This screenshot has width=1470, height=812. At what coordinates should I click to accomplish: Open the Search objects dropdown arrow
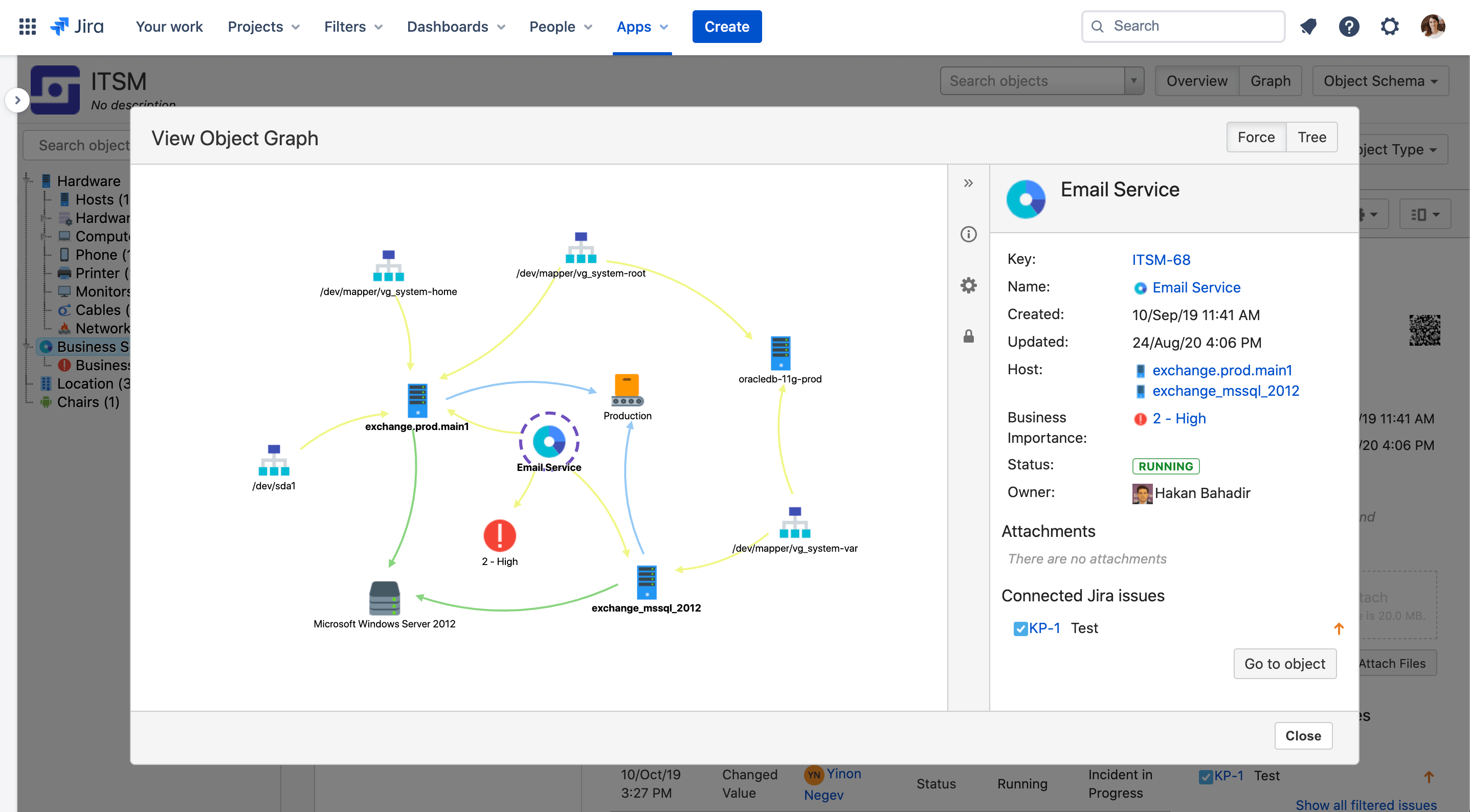click(1134, 80)
